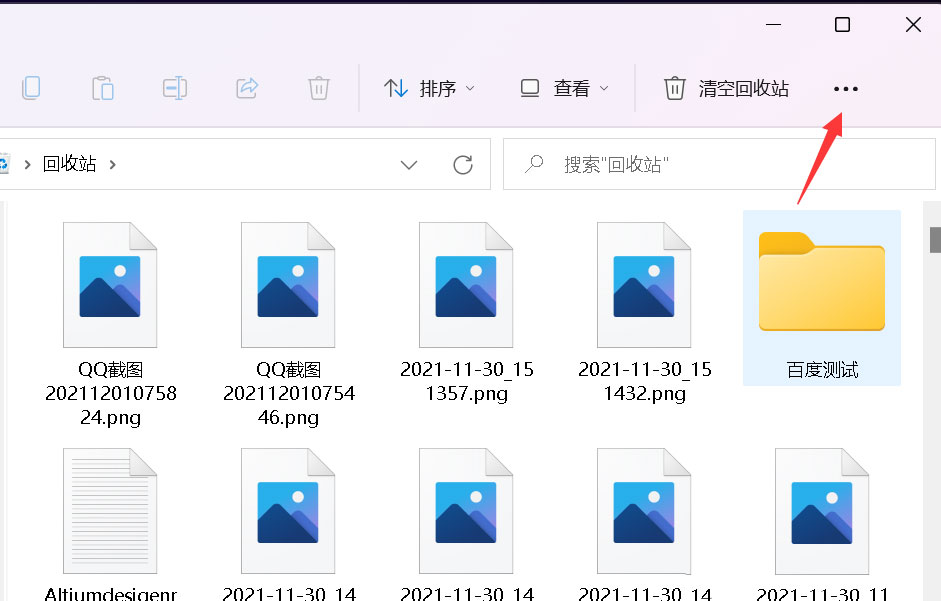The width and height of the screenshot is (941, 601).
Task: Open the three-dot See more menu
Action: pos(846,89)
